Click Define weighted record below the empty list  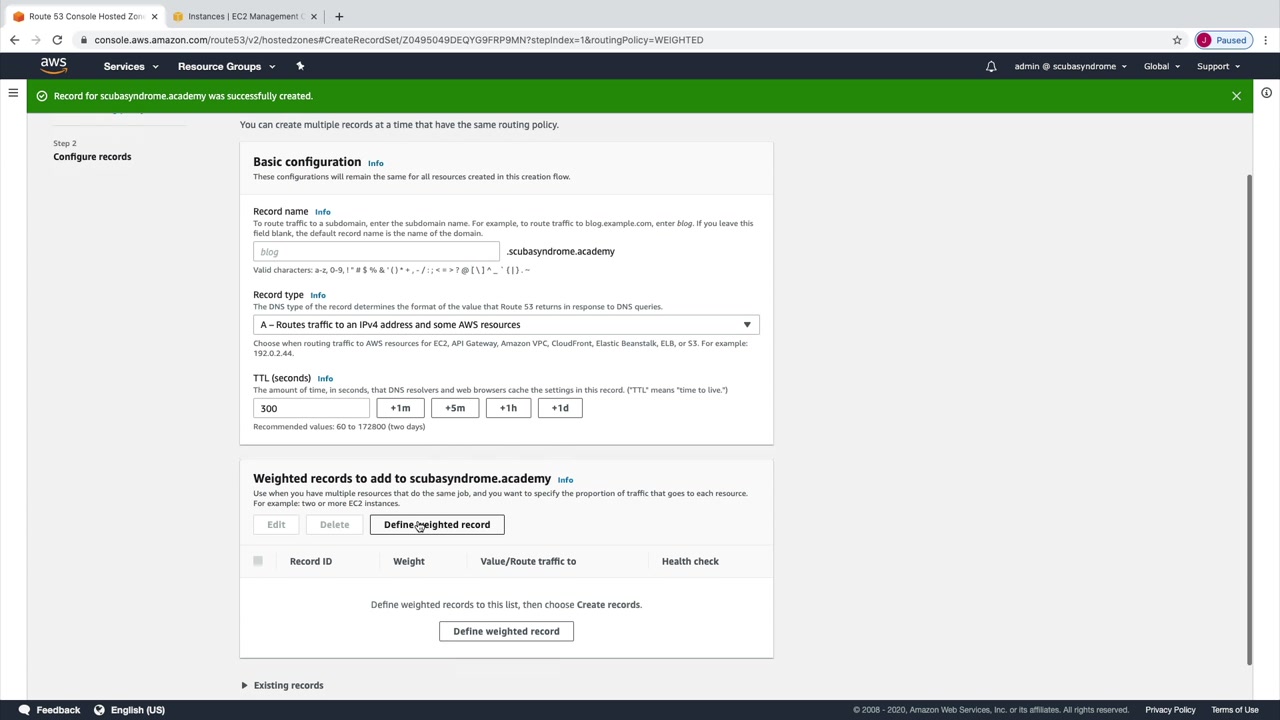coord(506,631)
